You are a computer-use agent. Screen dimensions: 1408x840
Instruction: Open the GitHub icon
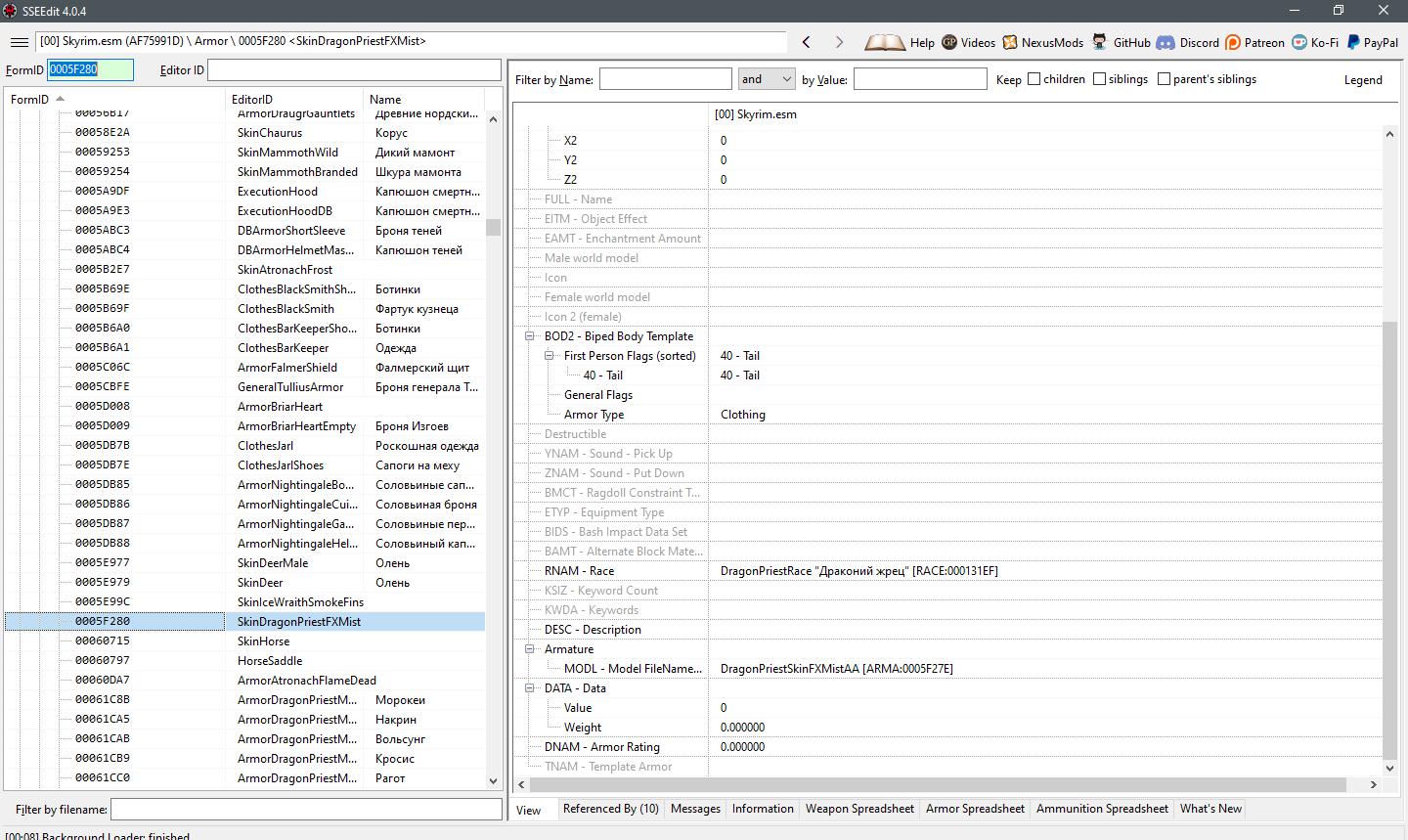[1100, 42]
